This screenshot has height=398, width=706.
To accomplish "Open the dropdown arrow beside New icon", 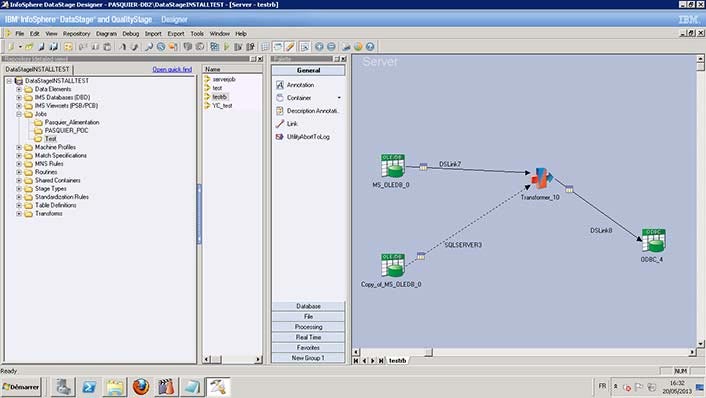I will (x=20, y=46).
